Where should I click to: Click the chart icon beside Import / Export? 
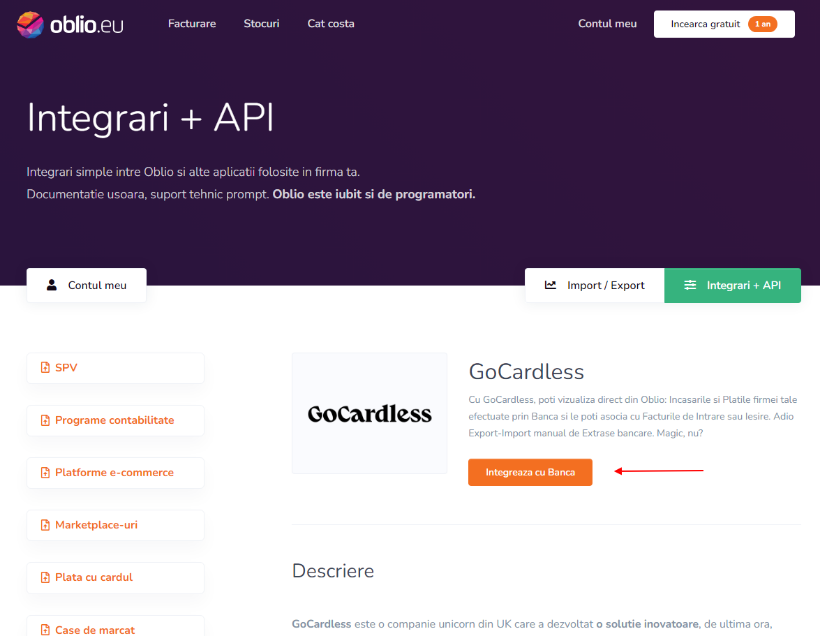(x=550, y=285)
